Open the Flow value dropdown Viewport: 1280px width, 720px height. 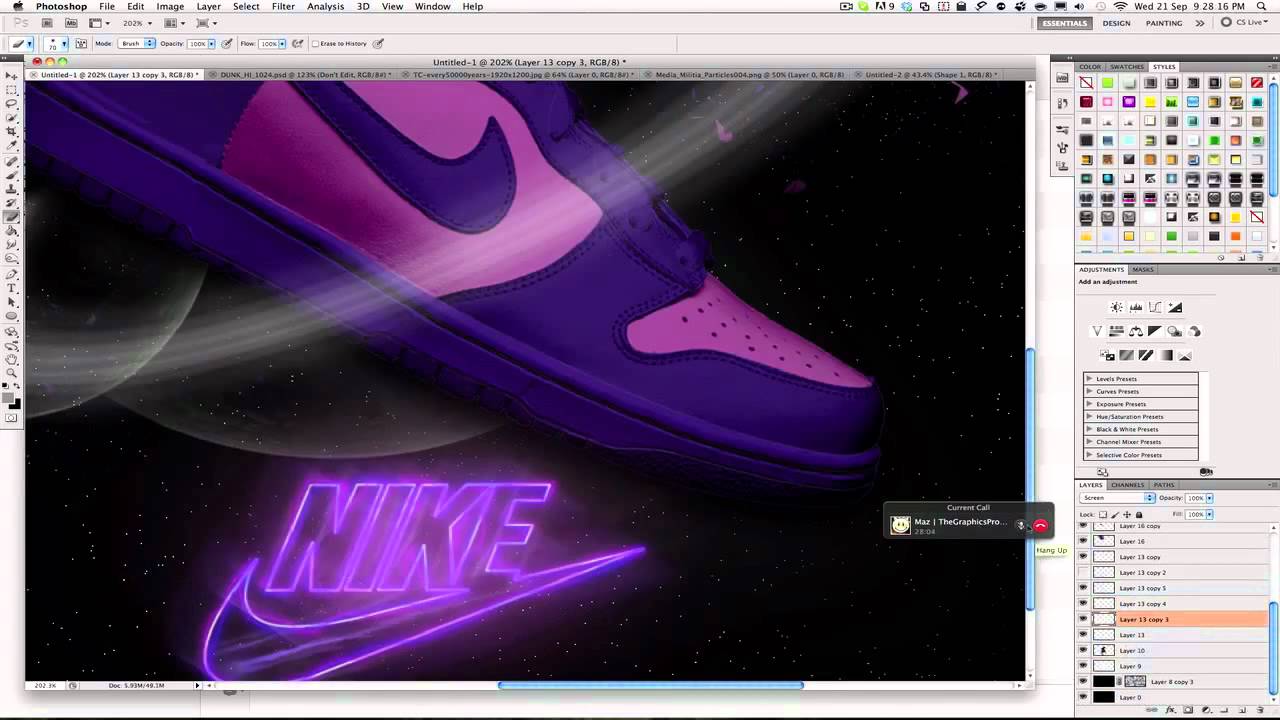[283, 44]
